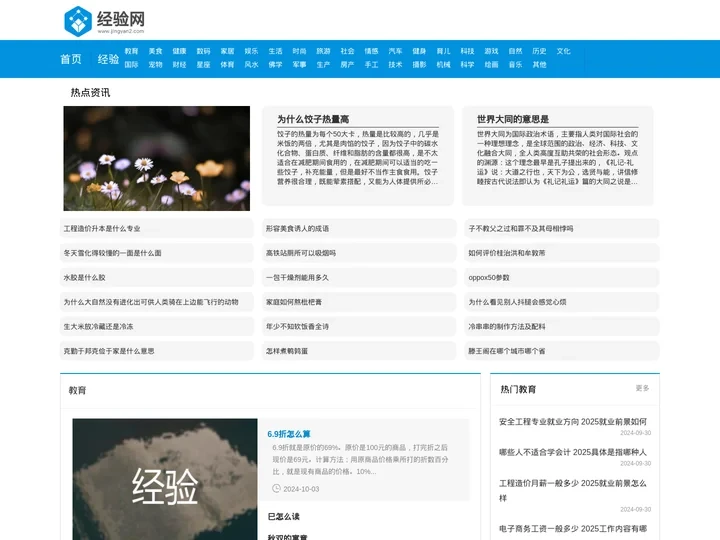
Task: Open 水胶是什么胶 link
Action: pyautogui.click(x=84, y=278)
